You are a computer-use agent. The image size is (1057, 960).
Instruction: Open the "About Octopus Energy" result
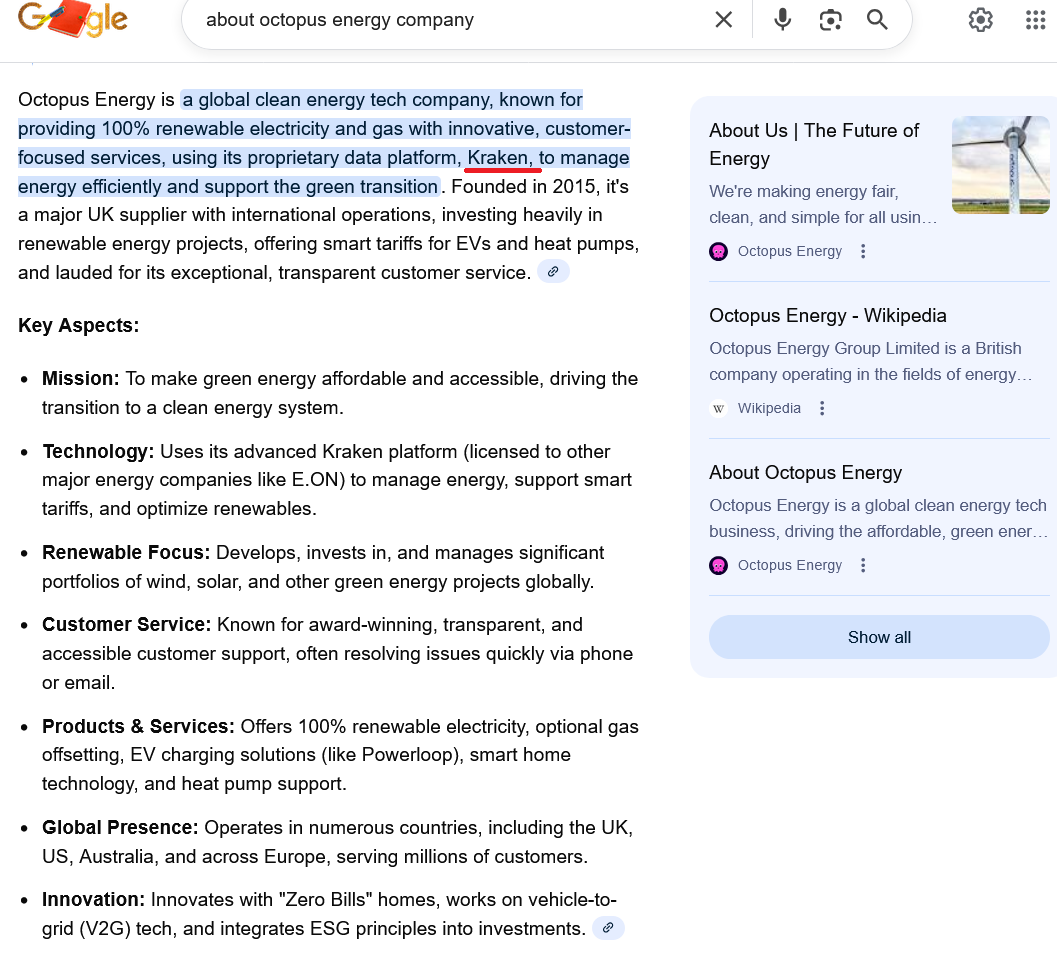tap(805, 472)
